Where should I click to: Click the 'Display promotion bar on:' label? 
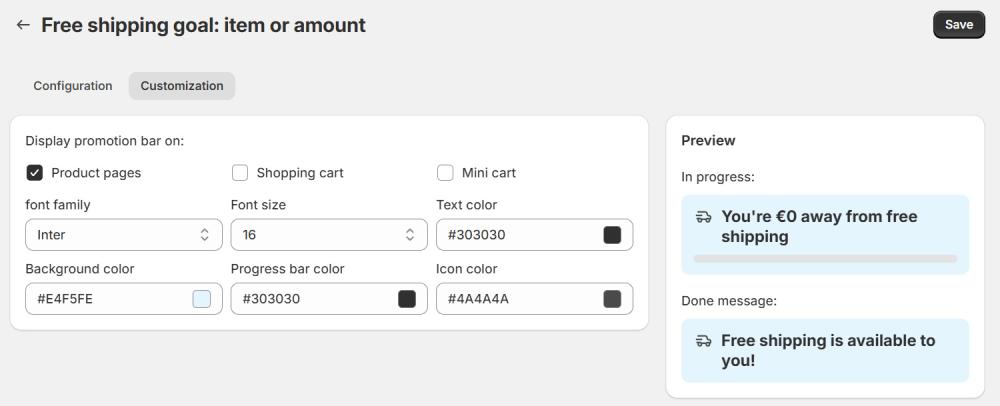(x=105, y=141)
